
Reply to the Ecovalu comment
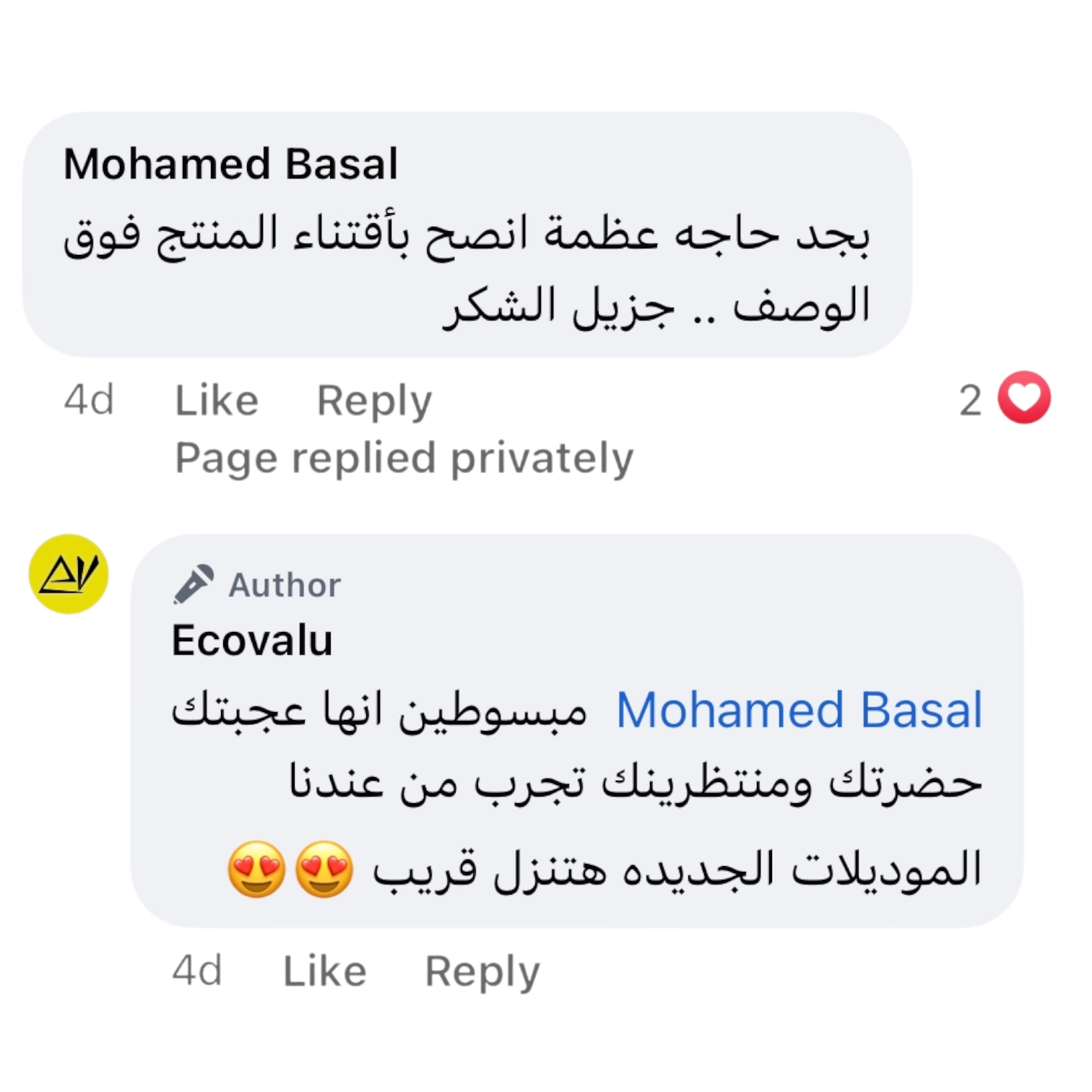(482, 971)
